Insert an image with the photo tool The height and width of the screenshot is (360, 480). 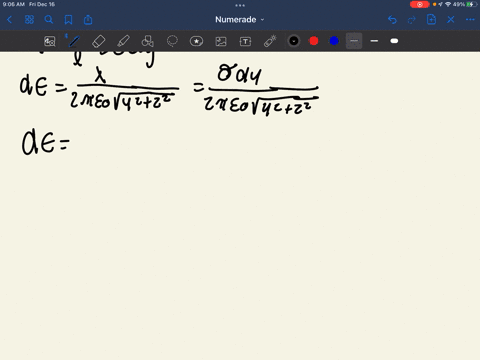[x=221, y=41]
